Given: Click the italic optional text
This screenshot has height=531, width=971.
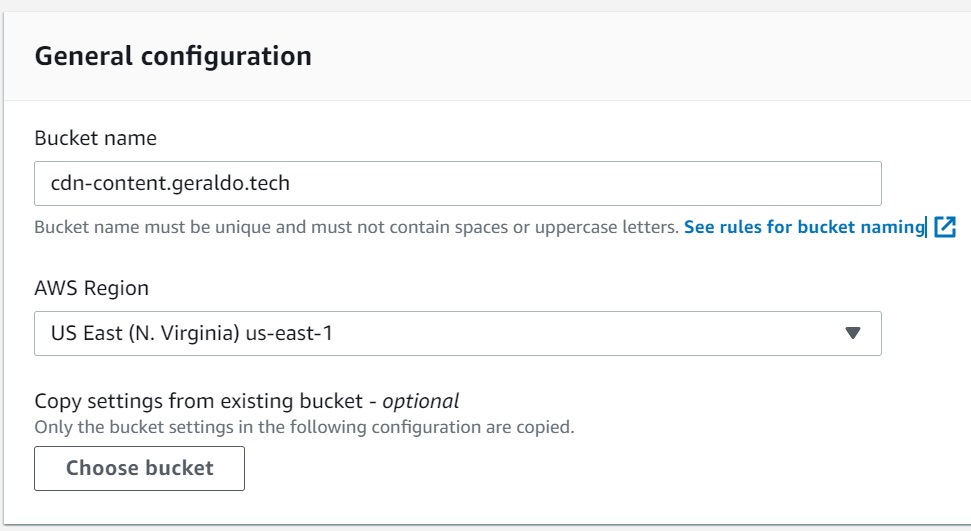Looking at the screenshot, I should point(420,402).
